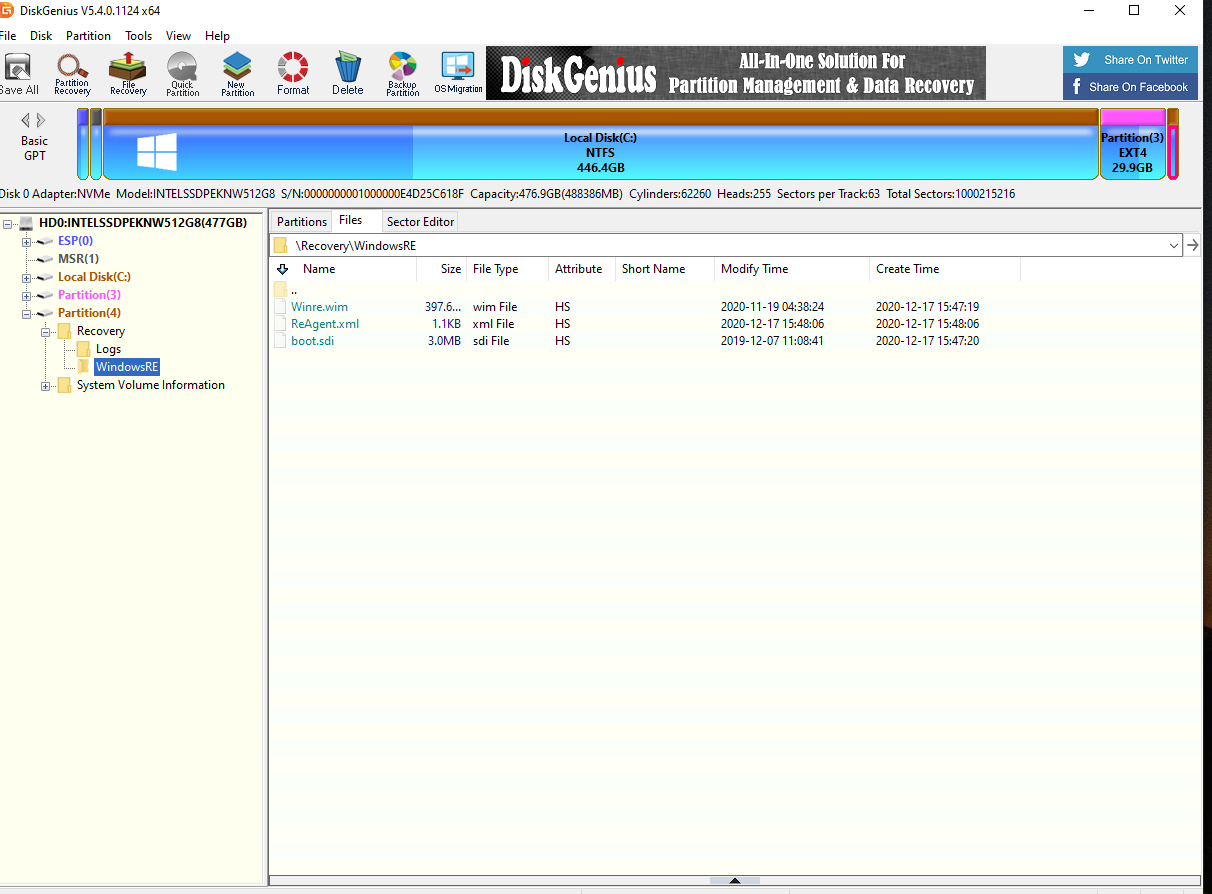
Task: Click the folder icon in the path bar
Action: click(281, 245)
